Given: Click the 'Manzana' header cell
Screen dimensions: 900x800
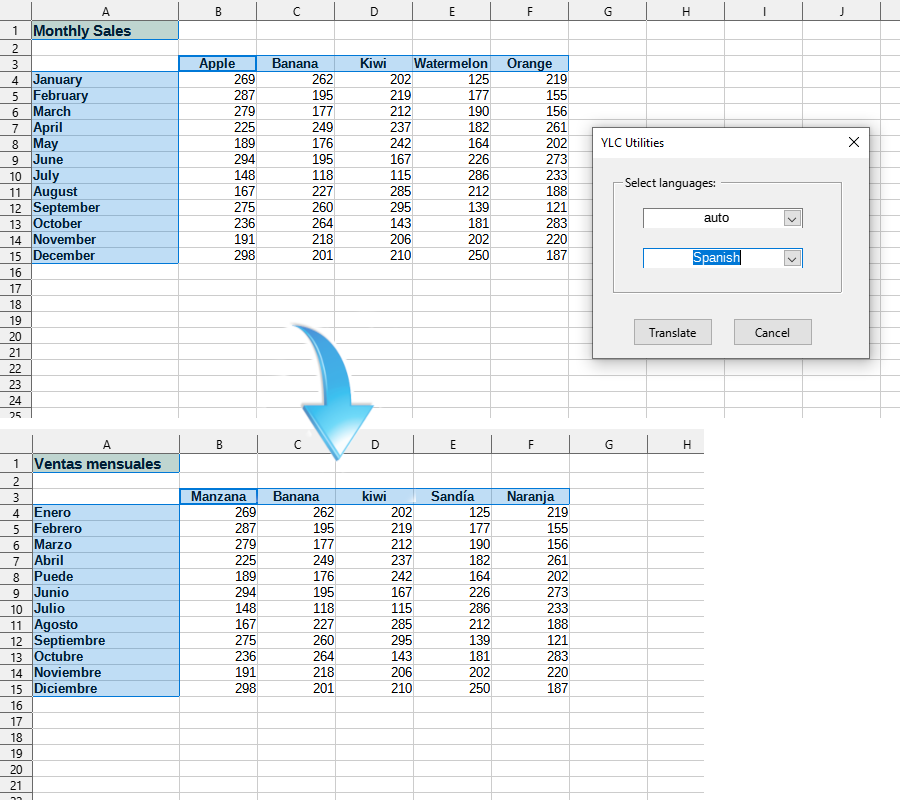Looking at the screenshot, I should point(218,497).
